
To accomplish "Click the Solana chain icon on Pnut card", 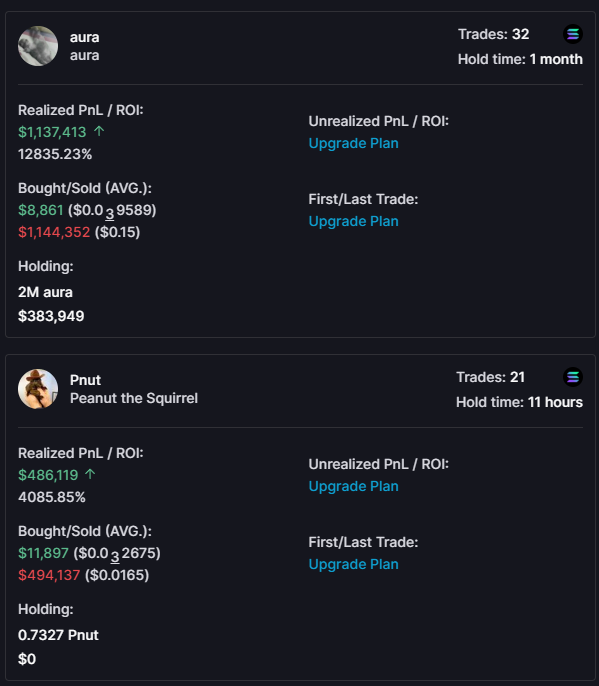I will (x=573, y=377).
